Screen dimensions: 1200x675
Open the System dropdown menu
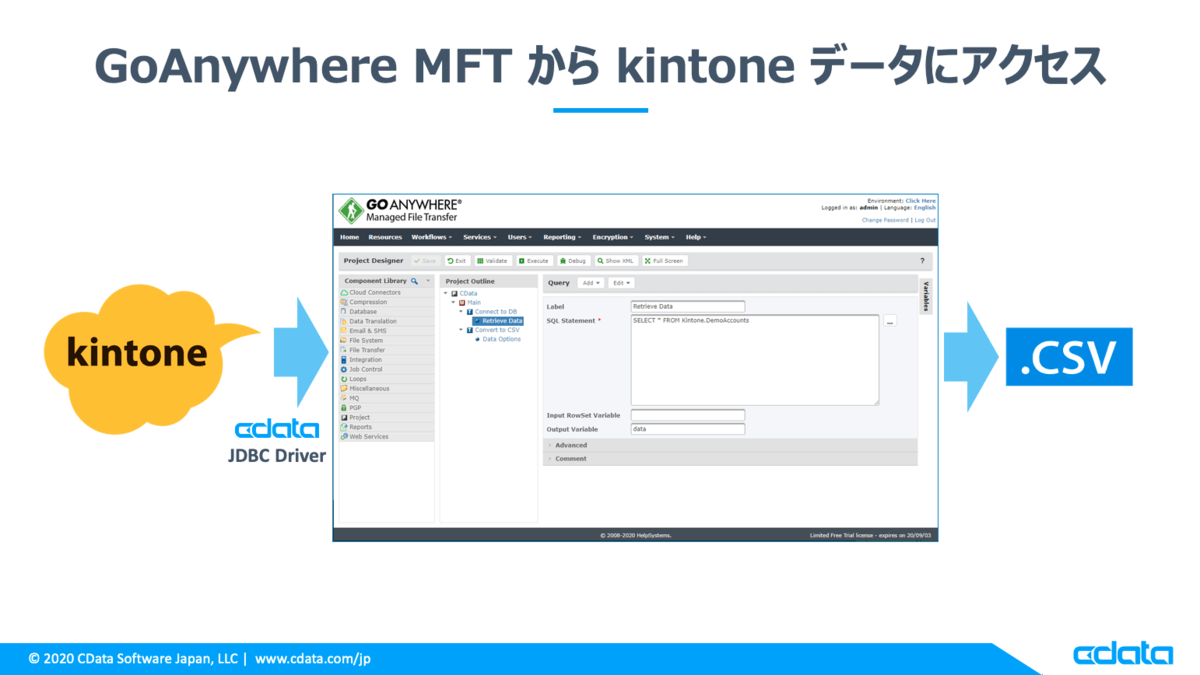(x=659, y=237)
